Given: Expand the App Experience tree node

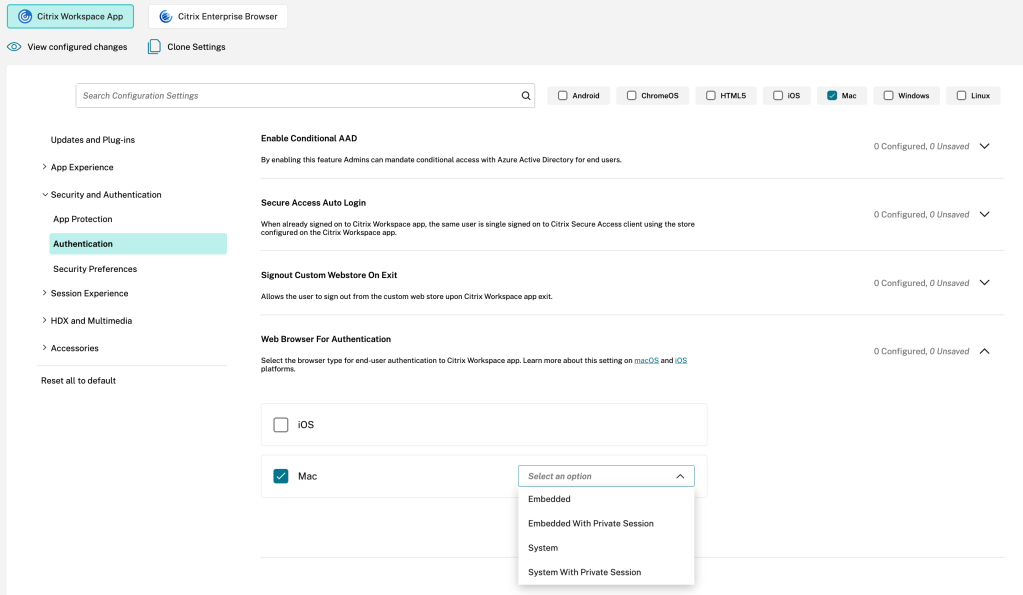Looking at the screenshot, I should click(x=44, y=167).
